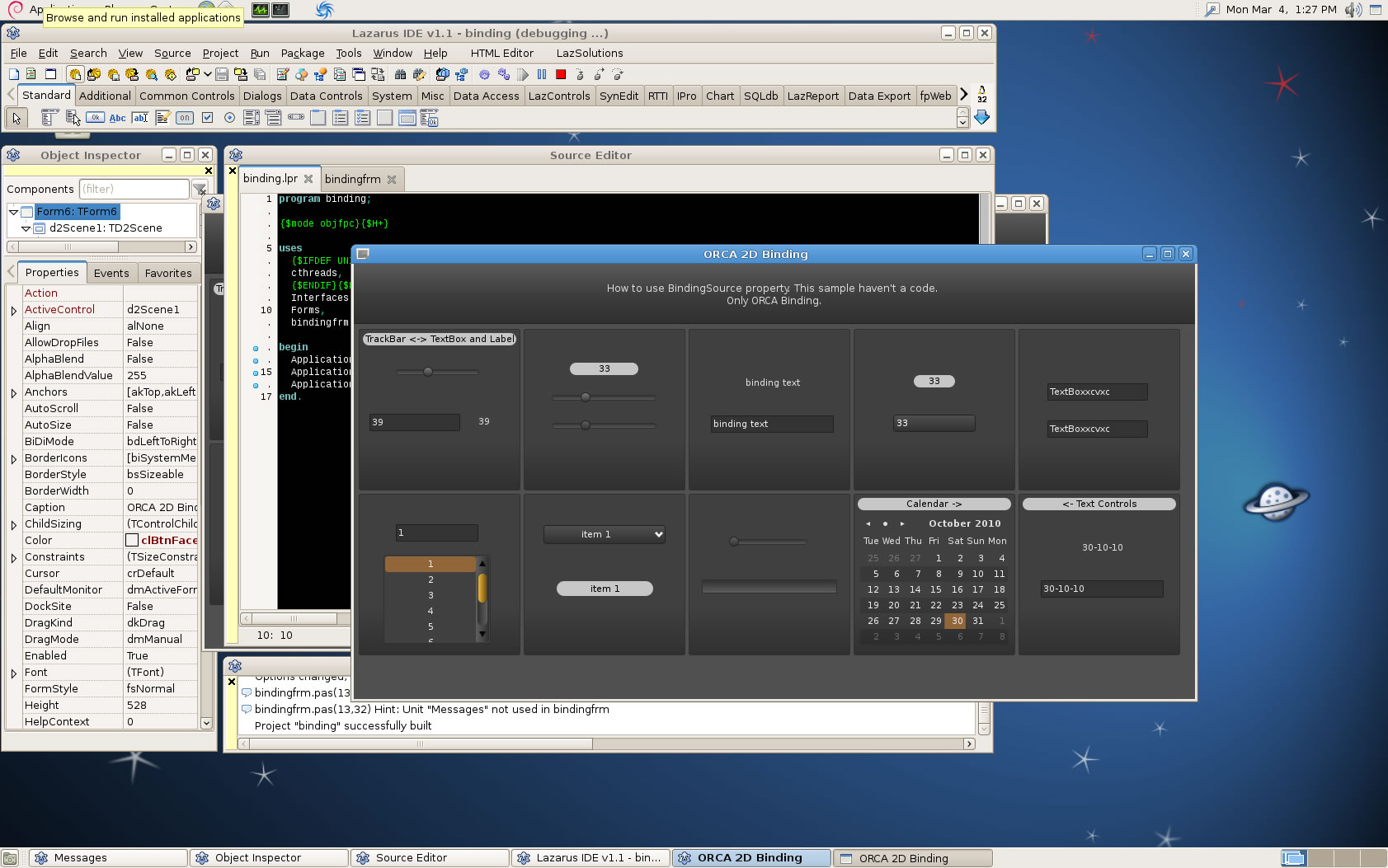The width and height of the screenshot is (1388, 868).
Task: Pick the TScrollBar component icon
Action: pos(295,118)
